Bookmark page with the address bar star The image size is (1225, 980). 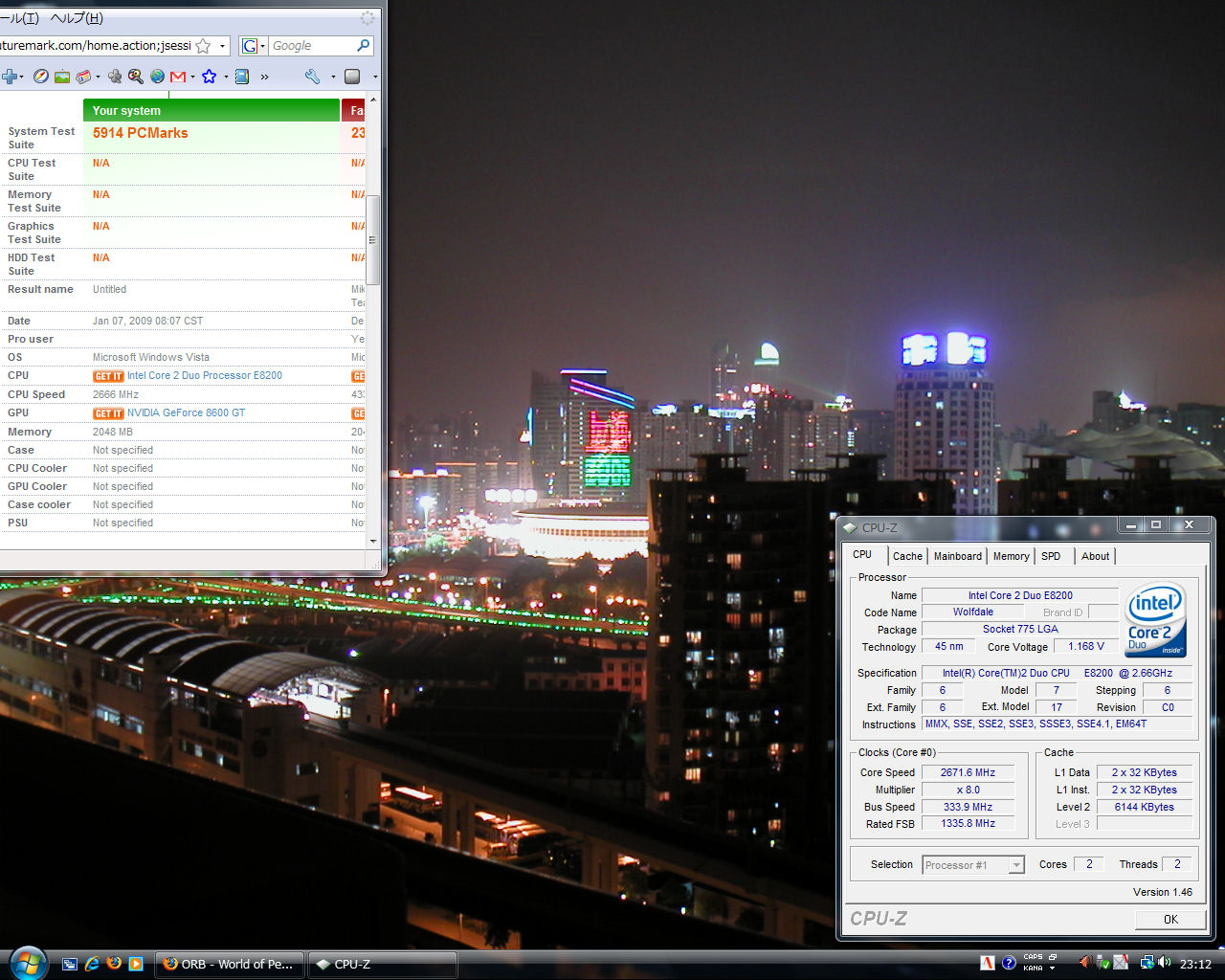click(x=203, y=46)
